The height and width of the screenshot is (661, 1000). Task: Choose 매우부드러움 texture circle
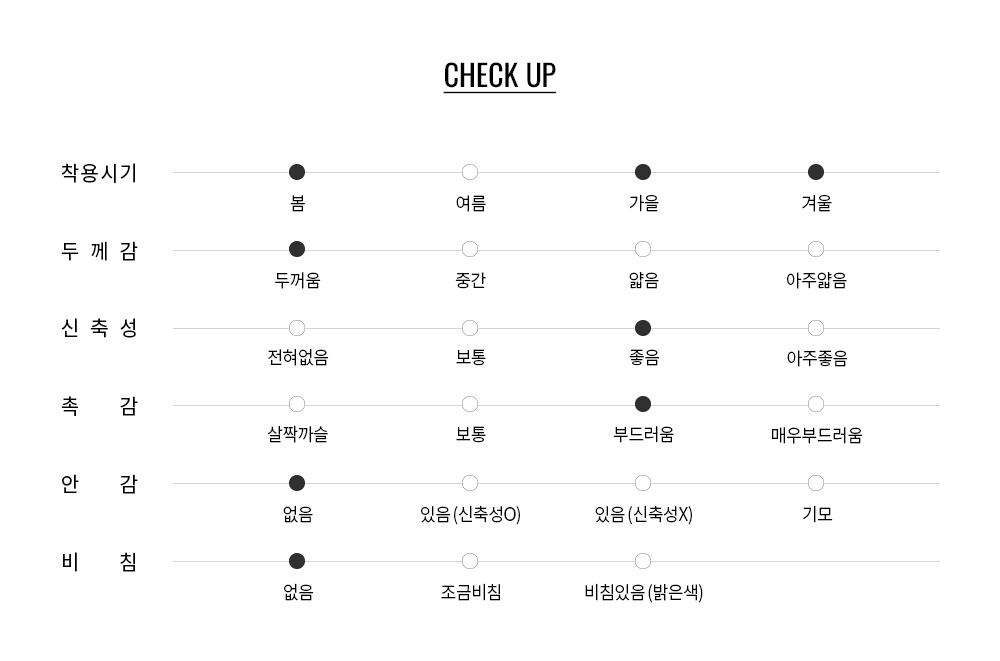click(816, 404)
